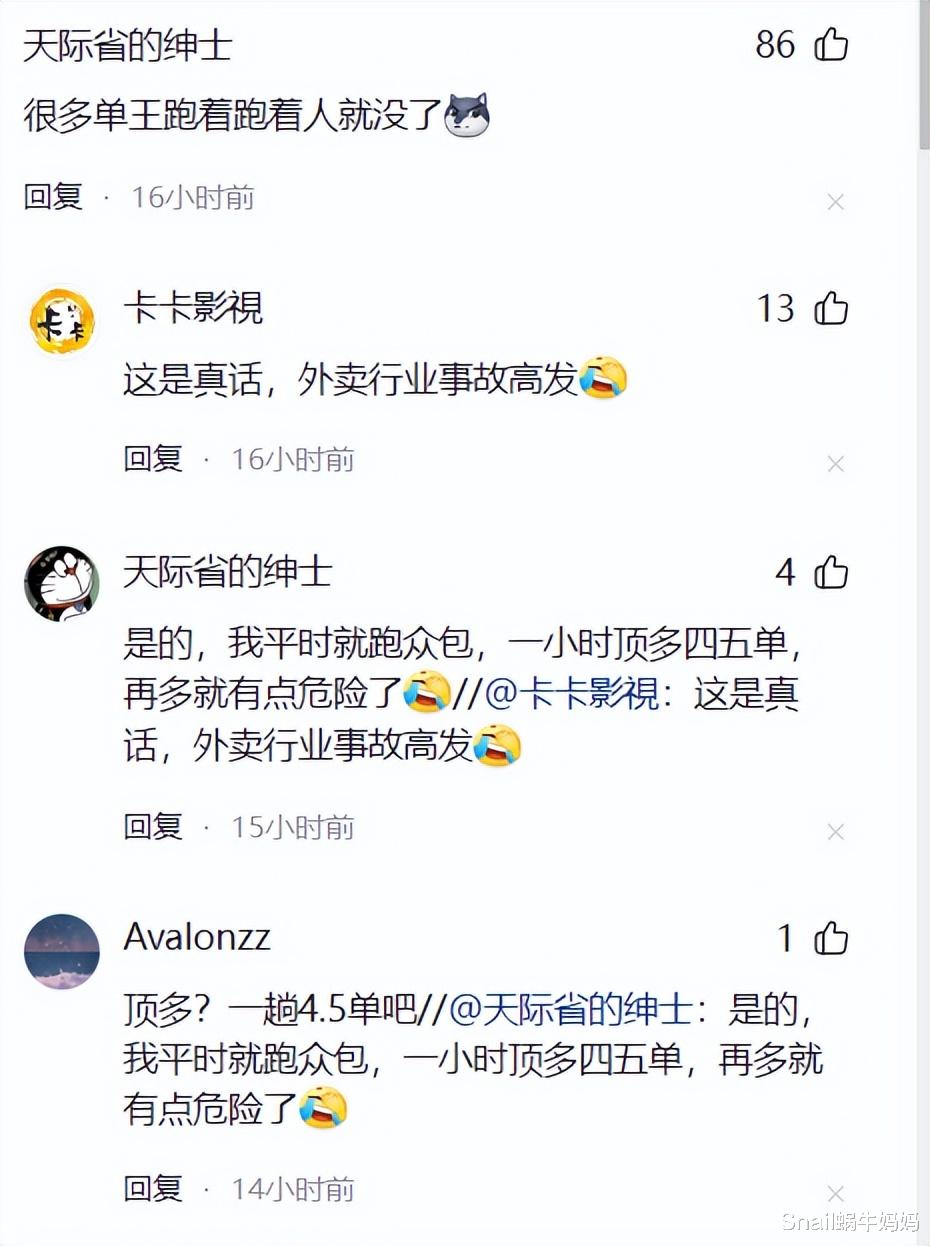Image resolution: width=930 pixels, height=1246 pixels.
Task: Like the top comment with 86 likes
Action: 831,45
